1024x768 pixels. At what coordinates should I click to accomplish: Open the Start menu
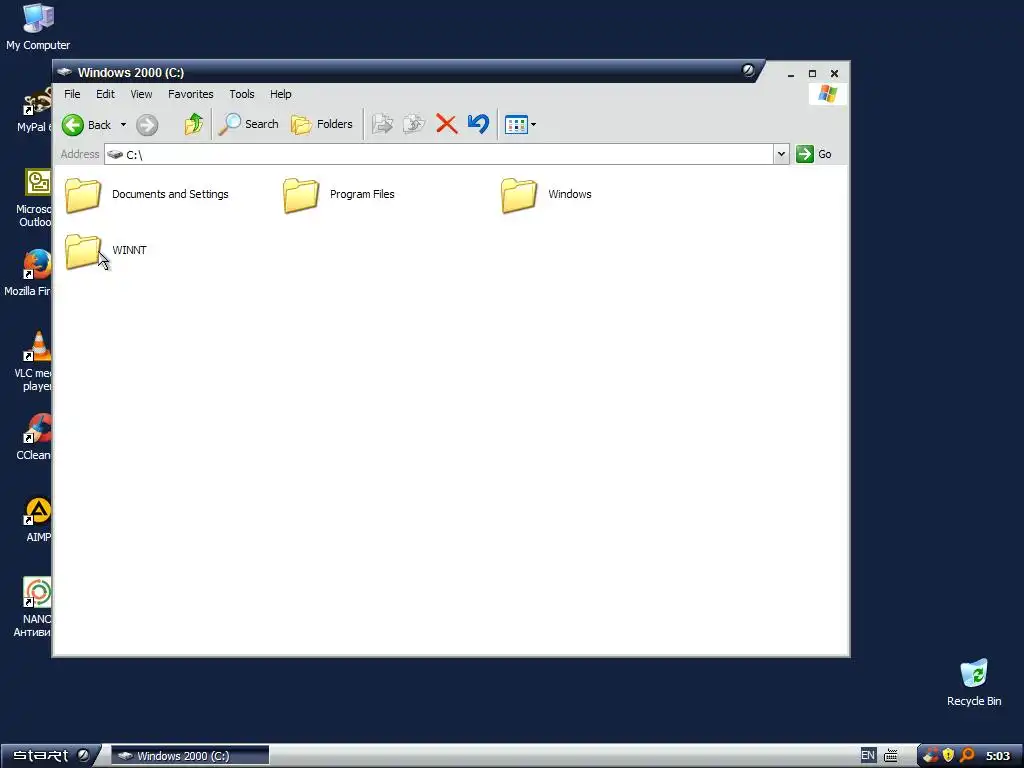coord(51,756)
